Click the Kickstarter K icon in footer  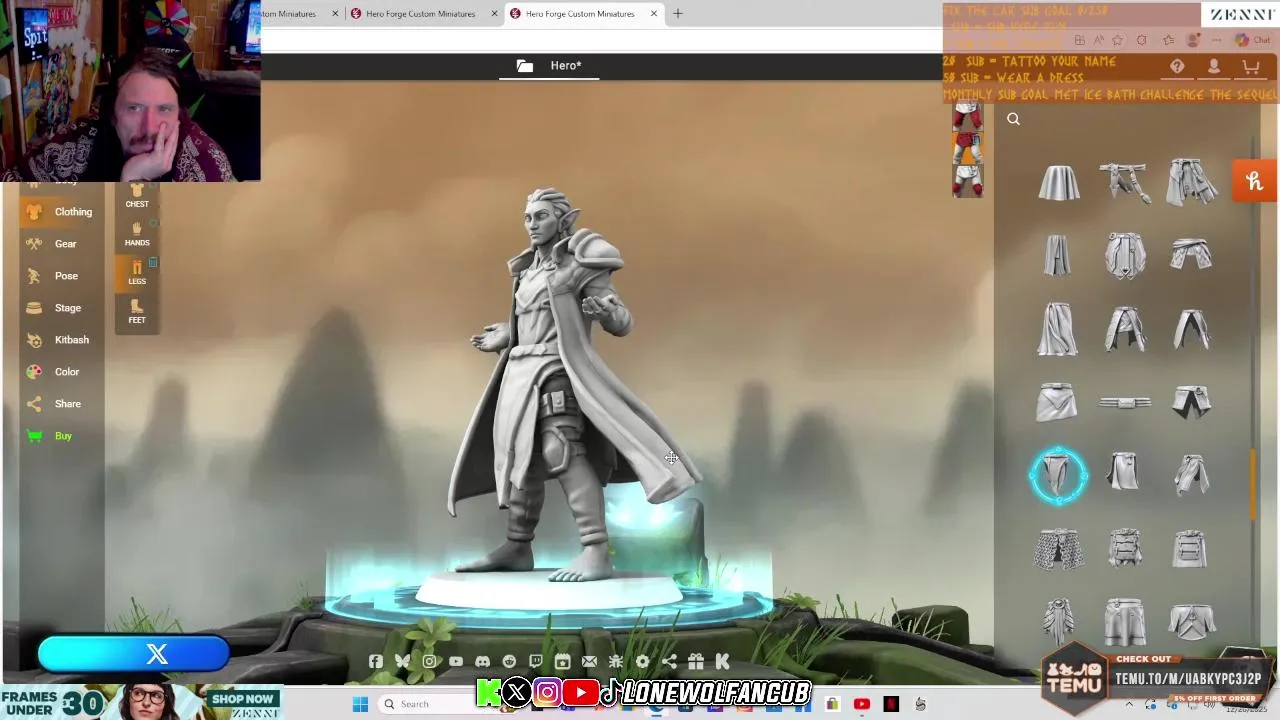point(722,661)
